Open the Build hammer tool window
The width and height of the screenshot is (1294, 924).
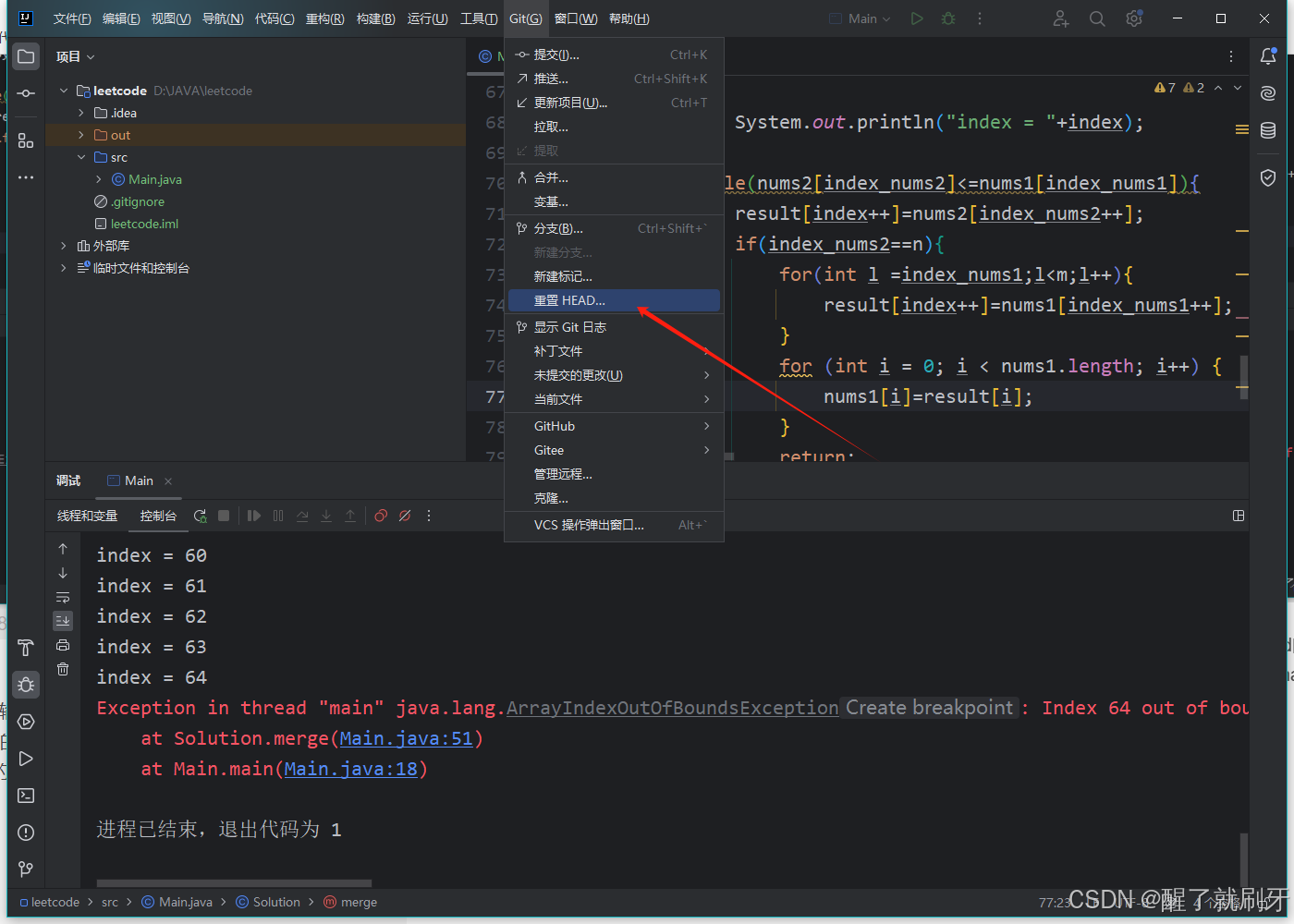[x=26, y=648]
